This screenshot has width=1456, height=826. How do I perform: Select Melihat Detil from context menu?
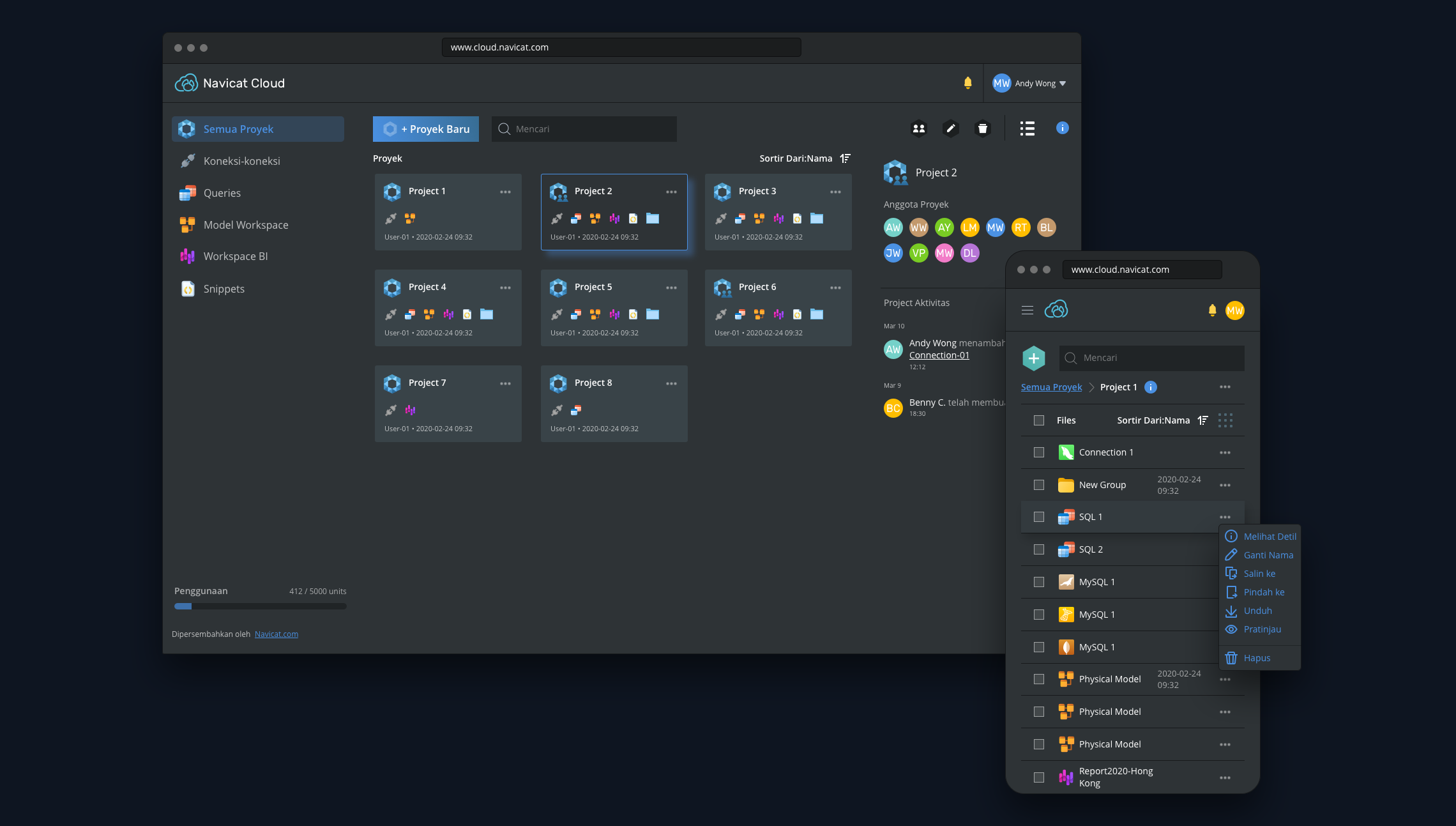coord(1261,537)
